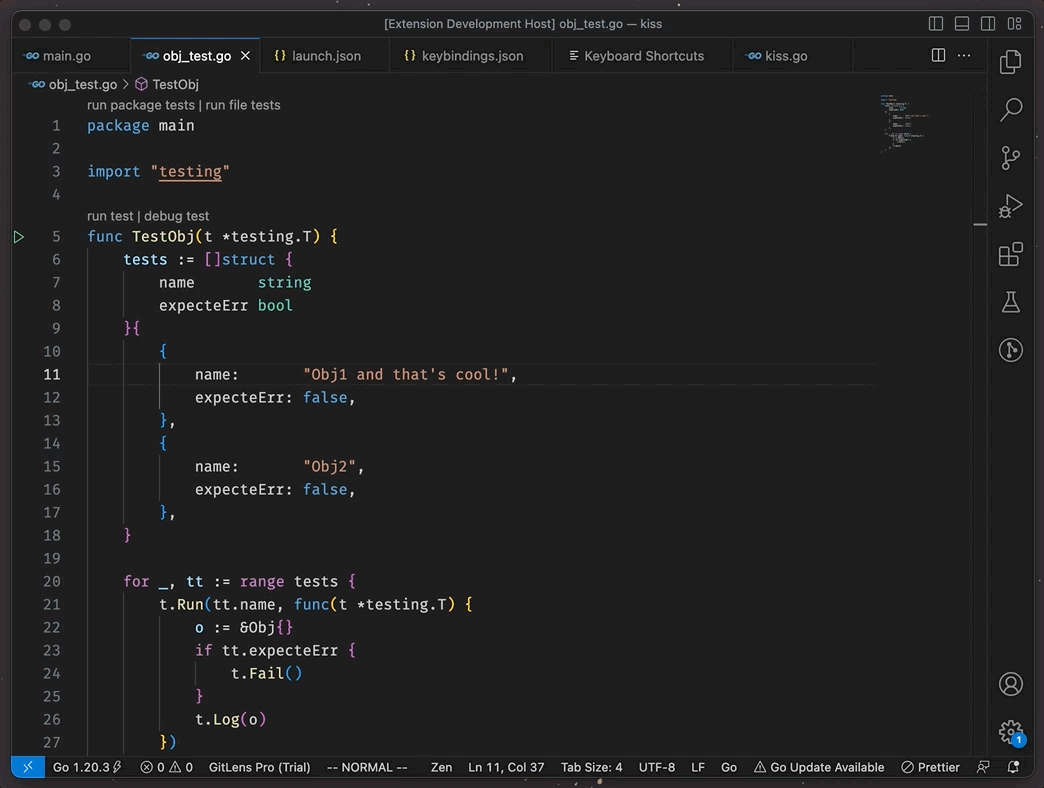Open the Search view icon
Viewport: 1044px width, 788px height.
tap(1011, 109)
